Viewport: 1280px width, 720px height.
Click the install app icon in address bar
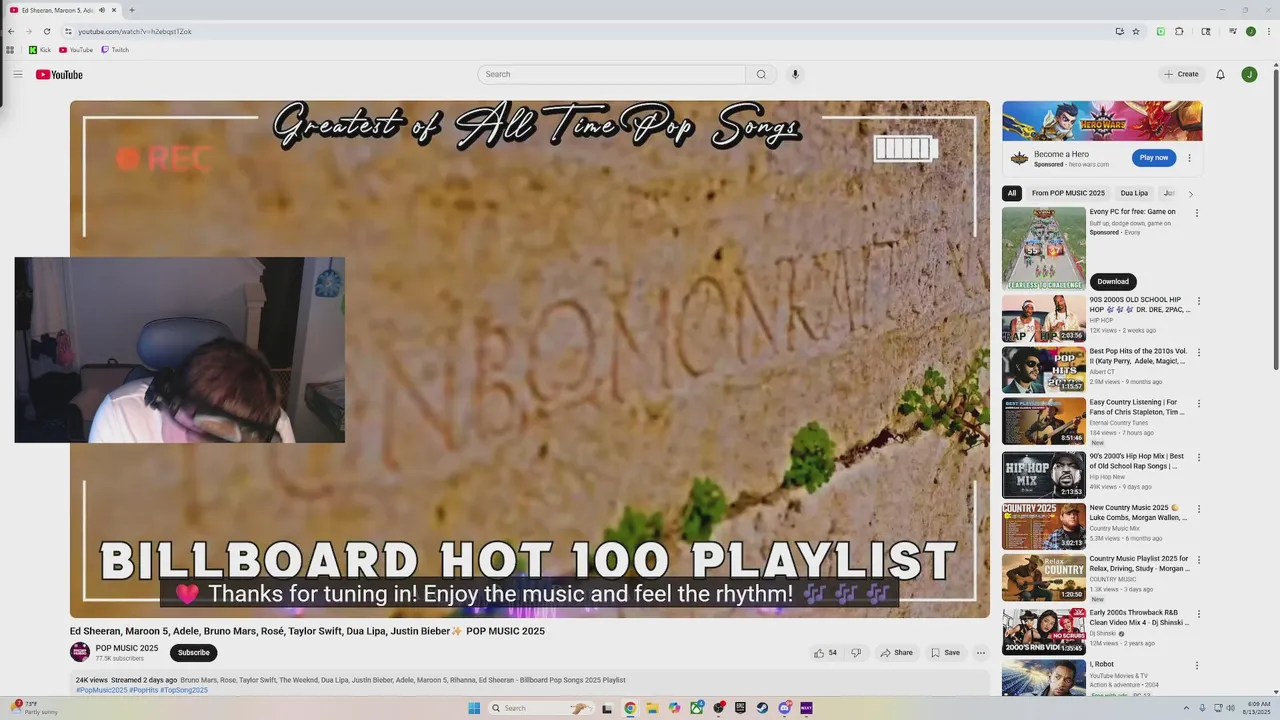(x=1119, y=31)
